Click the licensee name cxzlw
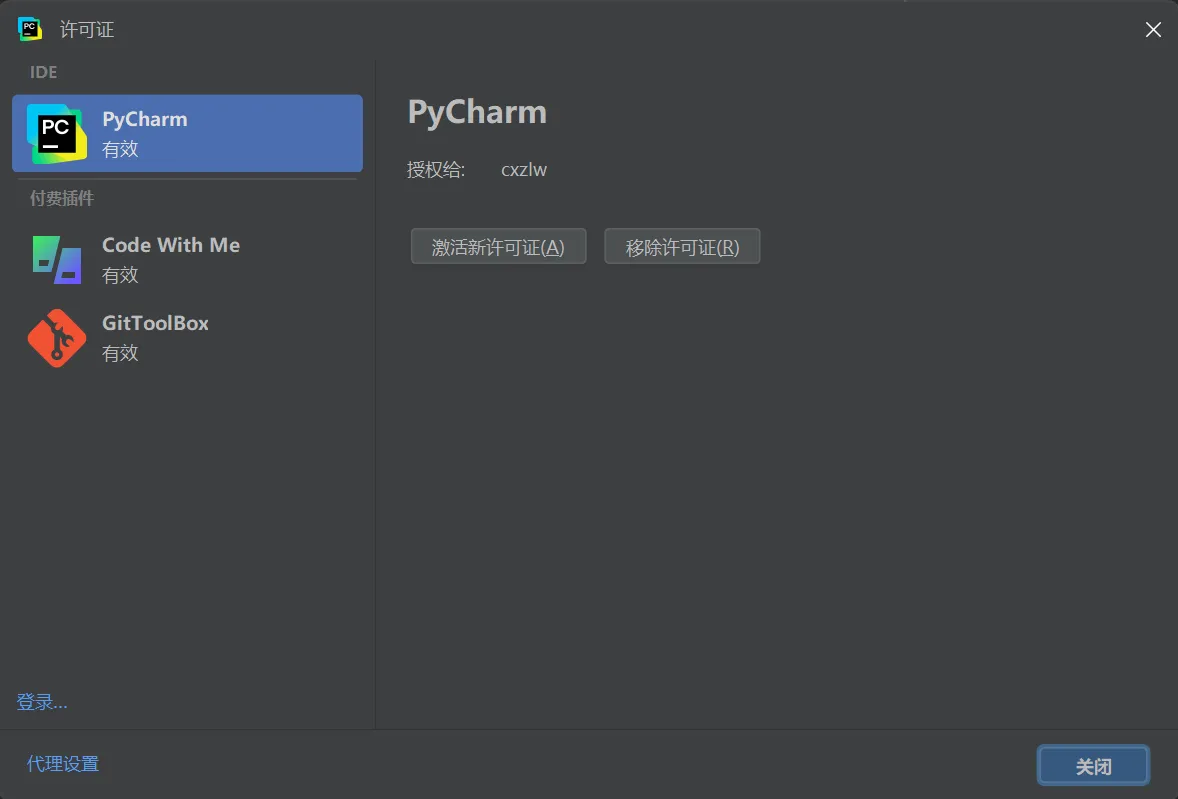This screenshot has height=799, width=1178. [x=524, y=170]
